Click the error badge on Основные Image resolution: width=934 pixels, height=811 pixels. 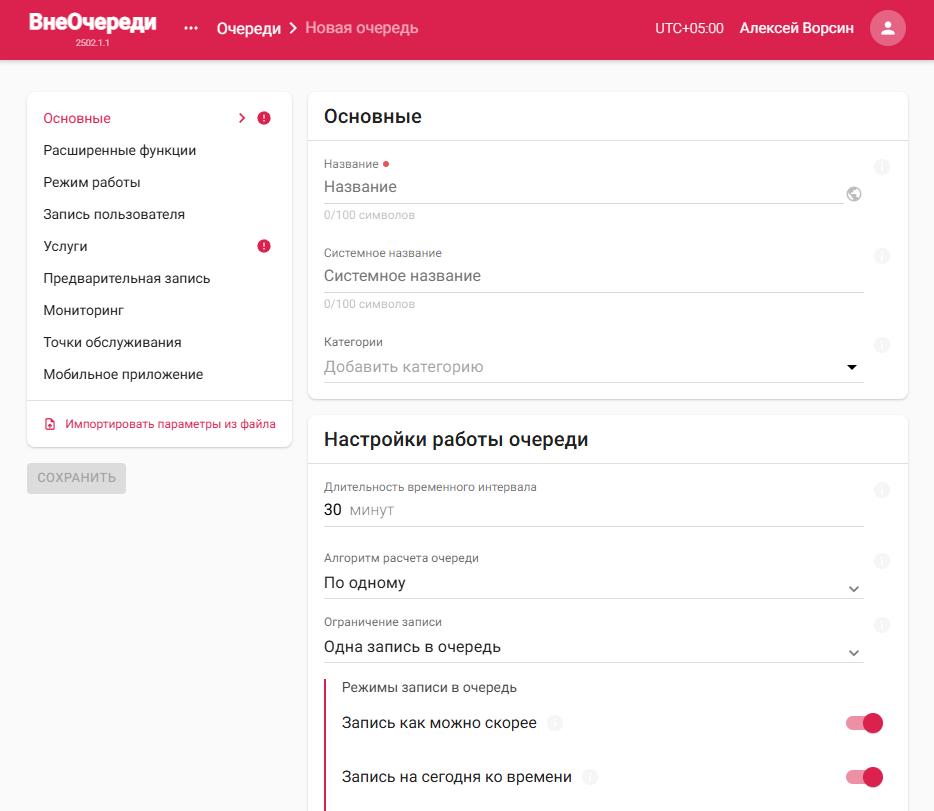point(264,118)
